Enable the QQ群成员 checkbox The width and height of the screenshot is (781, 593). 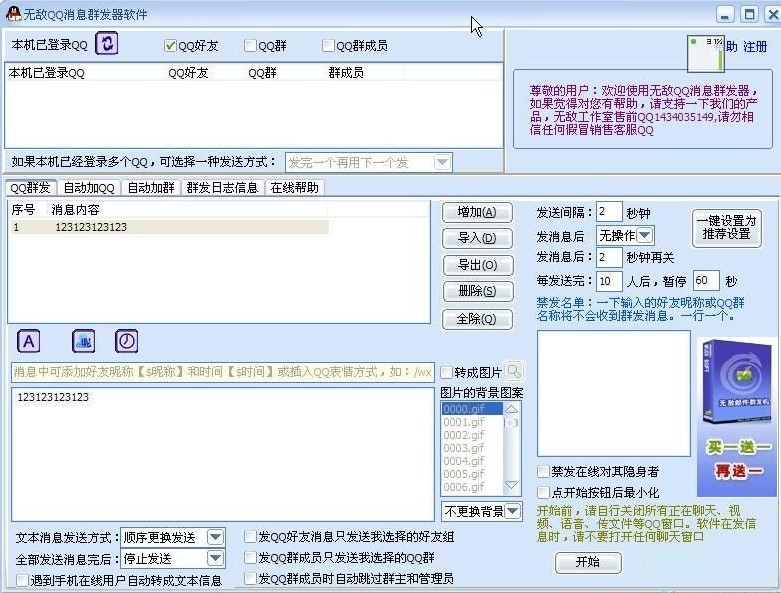[328, 46]
